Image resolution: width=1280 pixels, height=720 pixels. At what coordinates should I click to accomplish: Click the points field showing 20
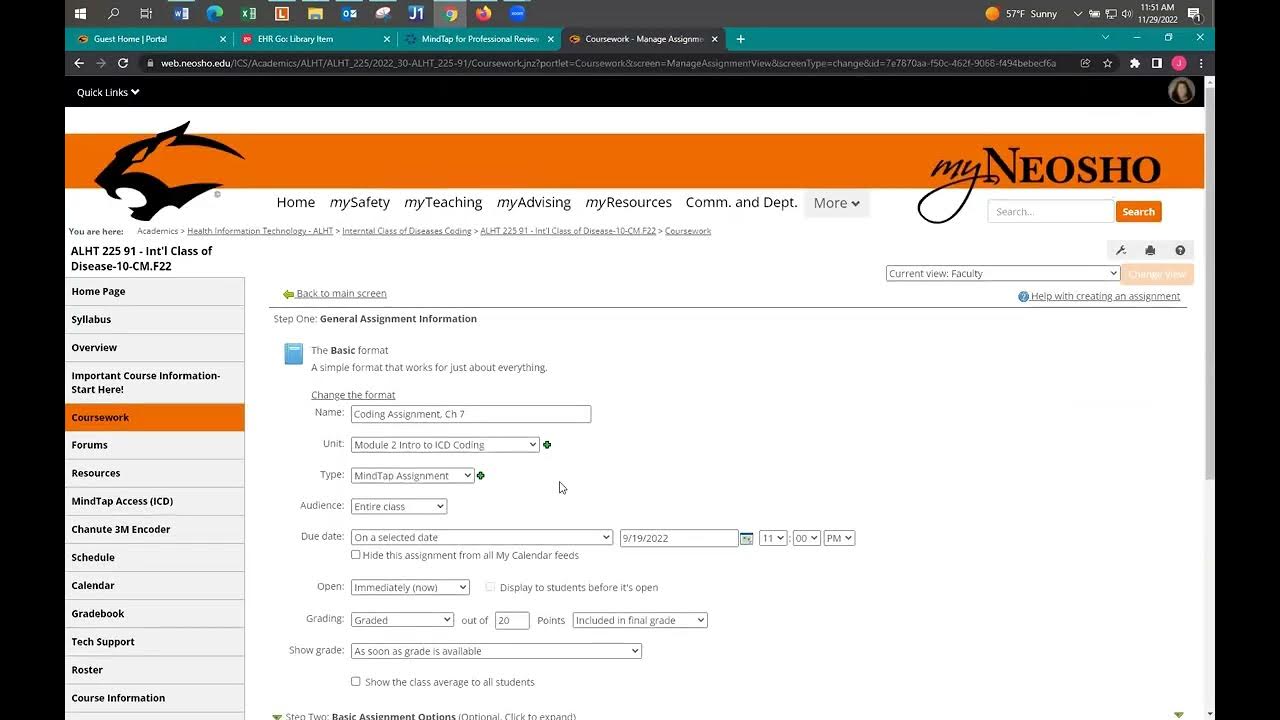tap(512, 620)
